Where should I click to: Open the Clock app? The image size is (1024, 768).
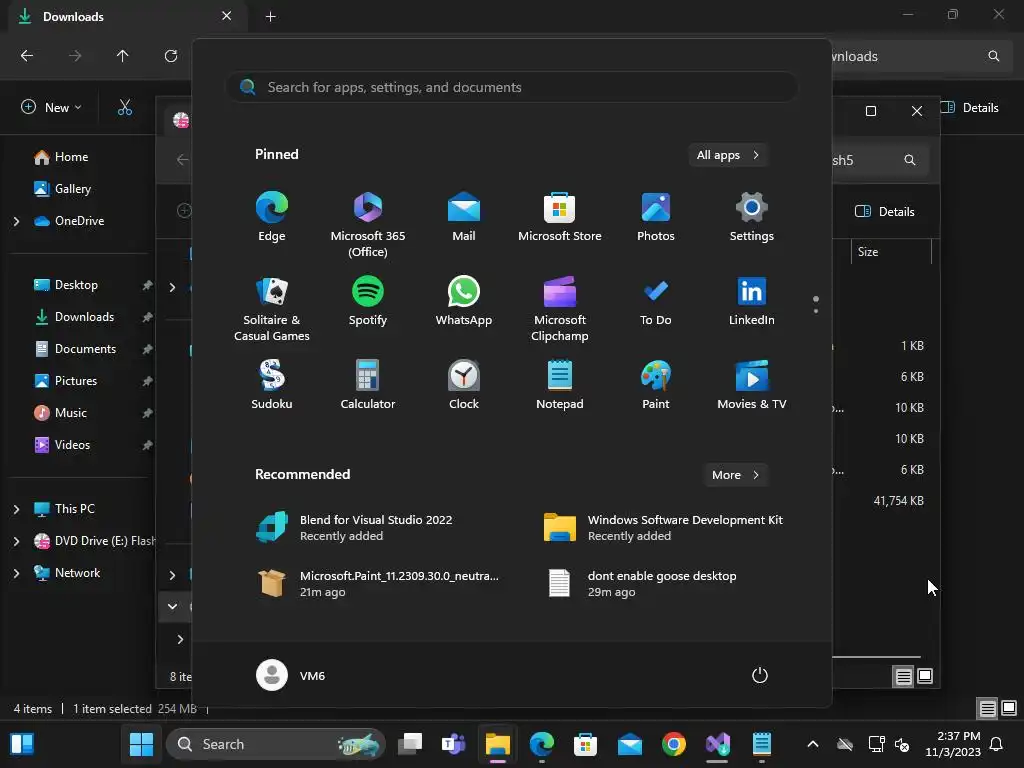[464, 385]
